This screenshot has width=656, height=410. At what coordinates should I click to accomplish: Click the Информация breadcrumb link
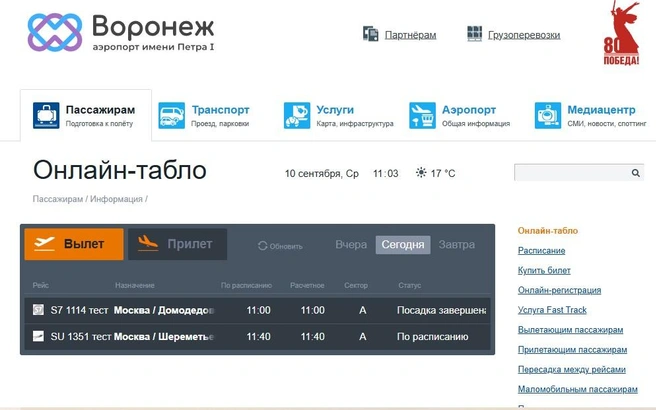pos(116,199)
